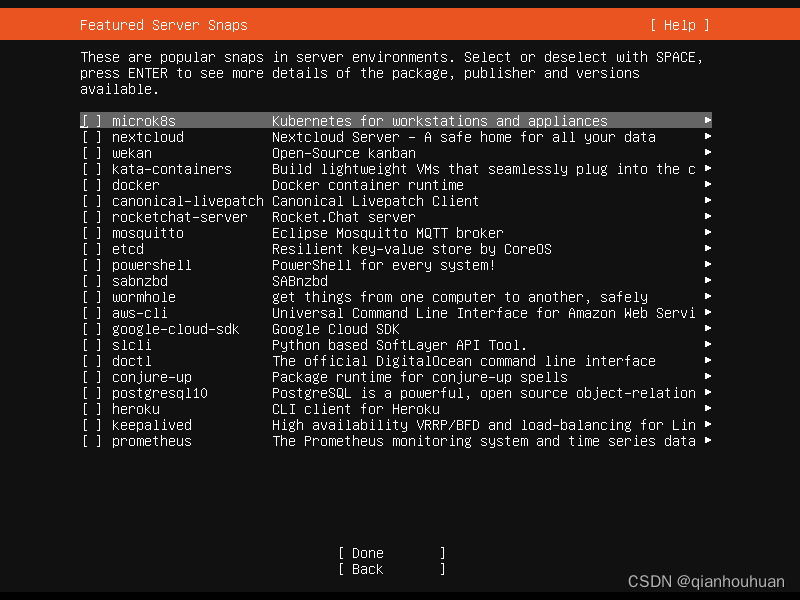This screenshot has width=800, height=600.
Task: Select the heroku snap checkbox
Action: [92, 409]
